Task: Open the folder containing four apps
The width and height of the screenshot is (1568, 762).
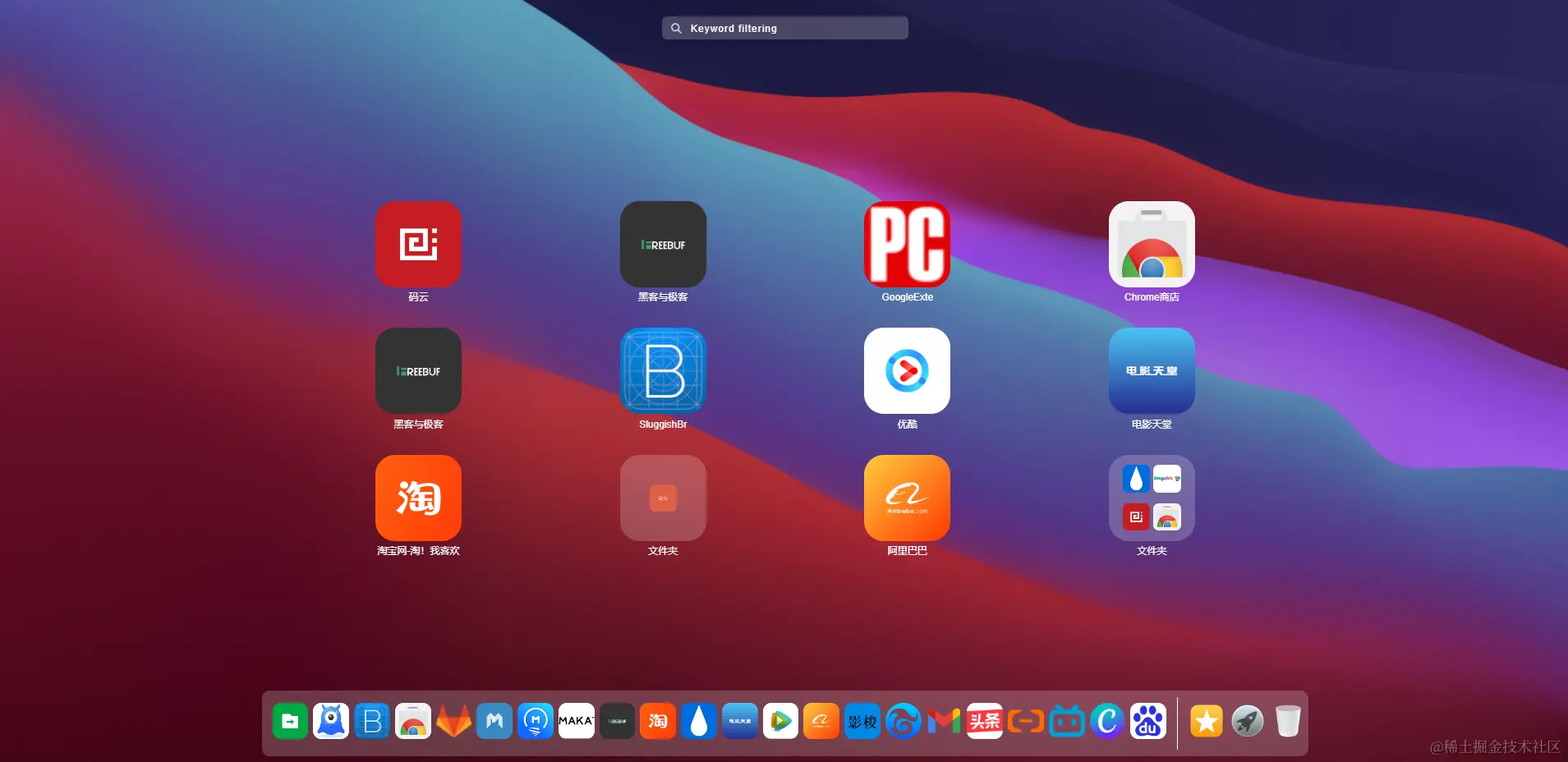Action: [1152, 498]
